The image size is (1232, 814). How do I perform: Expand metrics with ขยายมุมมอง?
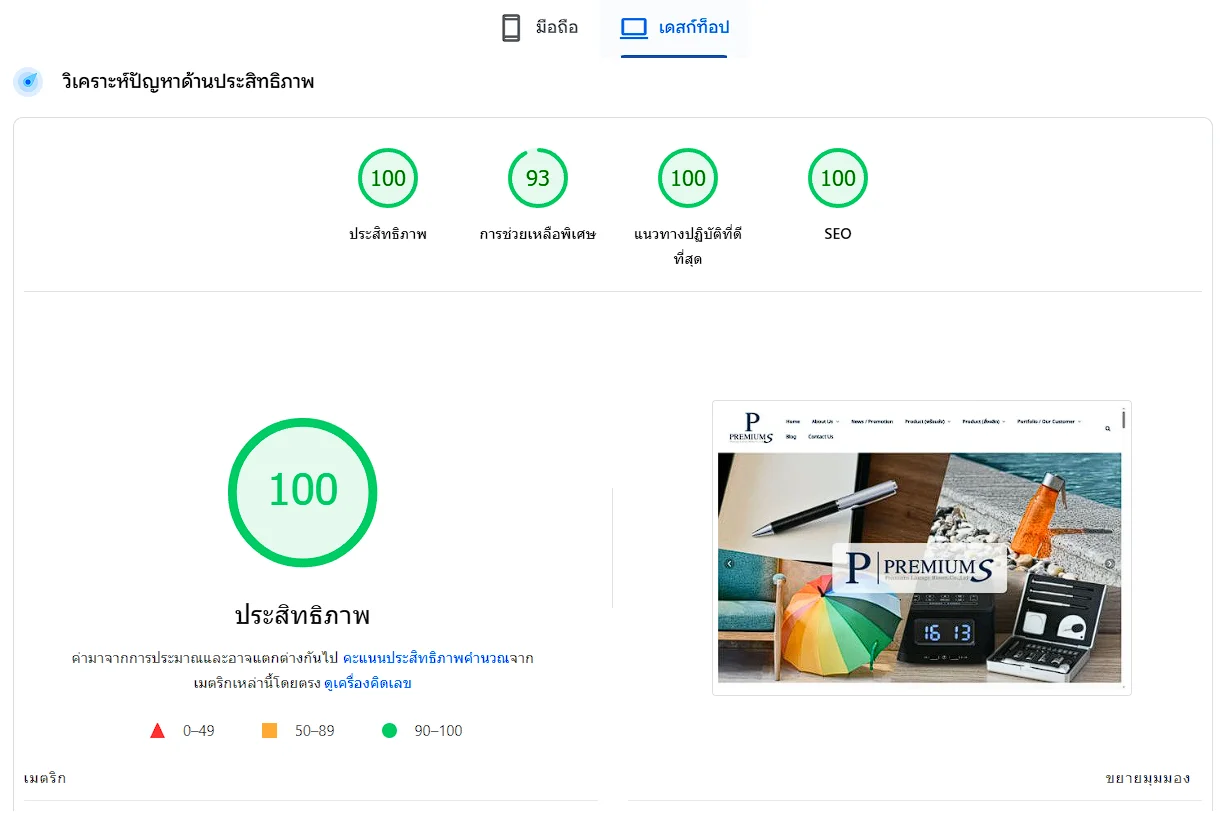(x=1147, y=778)
